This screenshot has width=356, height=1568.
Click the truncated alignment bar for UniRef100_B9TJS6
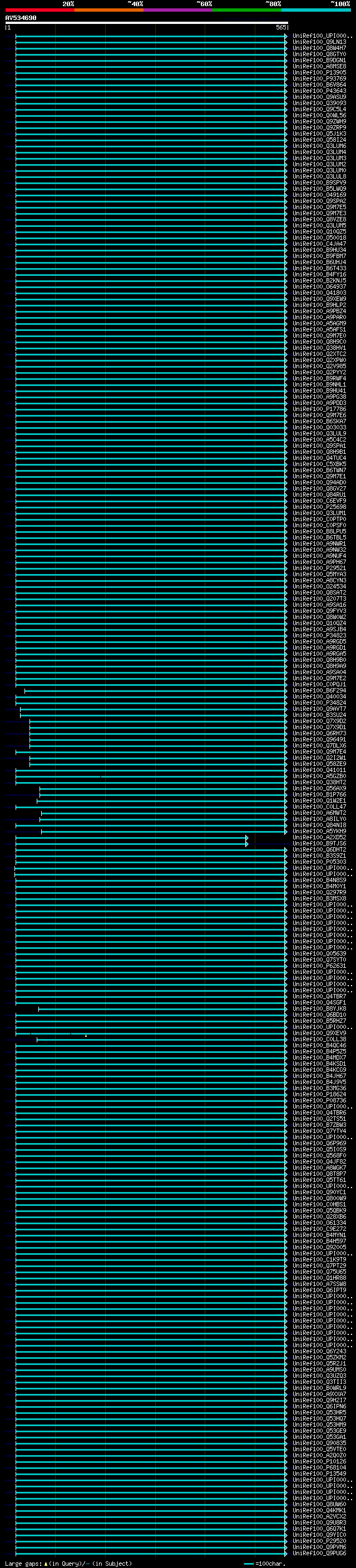pyautogui.click(x=131, y=844)
